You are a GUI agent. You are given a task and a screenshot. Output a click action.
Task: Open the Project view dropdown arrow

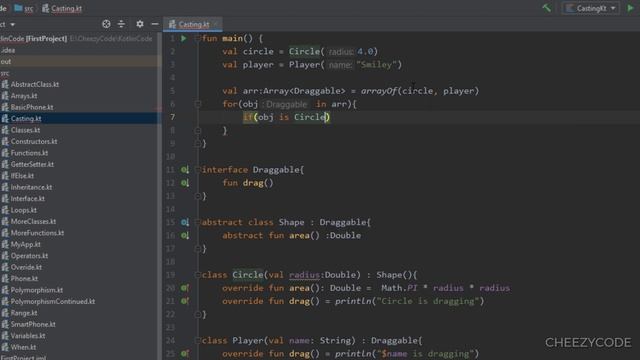pos(13,24)
